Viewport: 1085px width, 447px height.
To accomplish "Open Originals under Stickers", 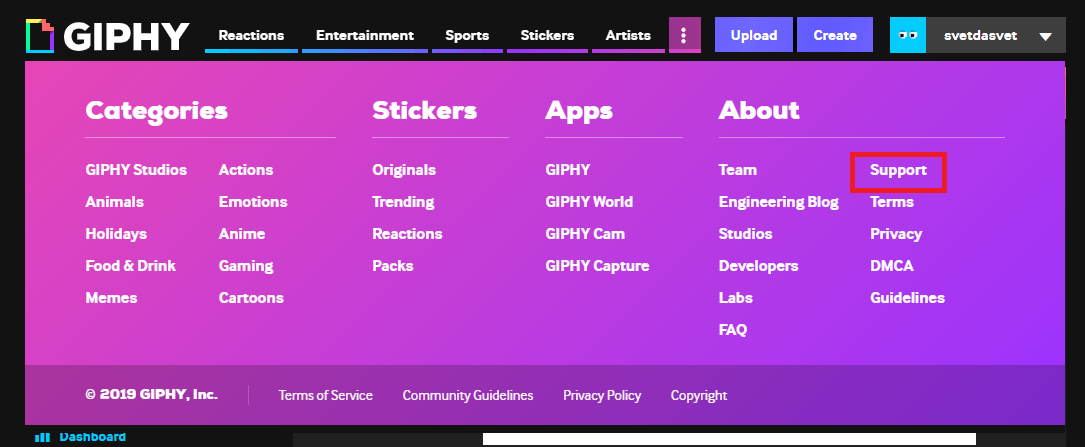I will click(x=404, y=170).
